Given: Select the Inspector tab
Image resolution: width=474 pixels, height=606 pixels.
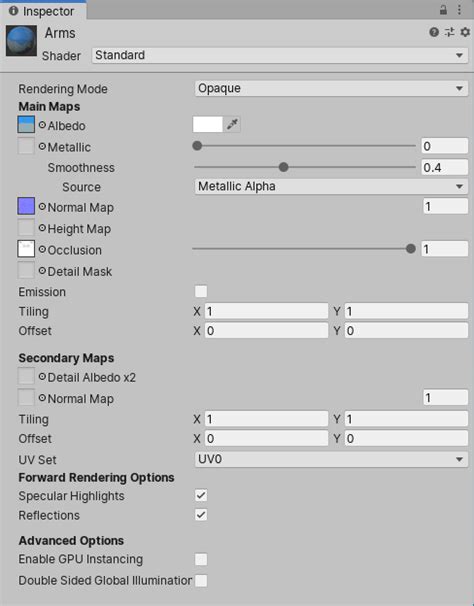Looking at the screenshot, I should pyautogui.click(x=43, y=11).
